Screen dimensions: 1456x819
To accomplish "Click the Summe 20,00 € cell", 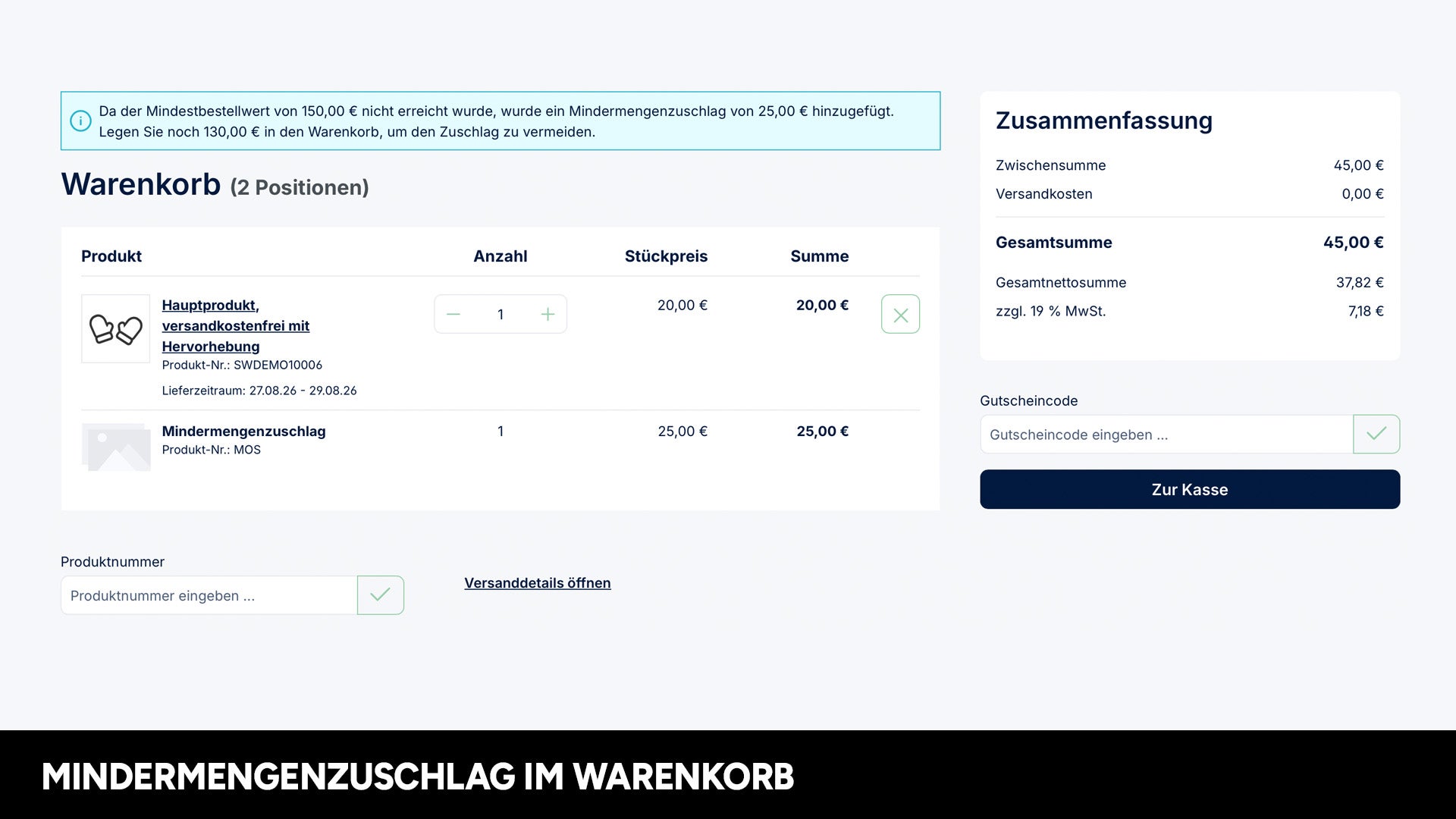I will [822, 306].
